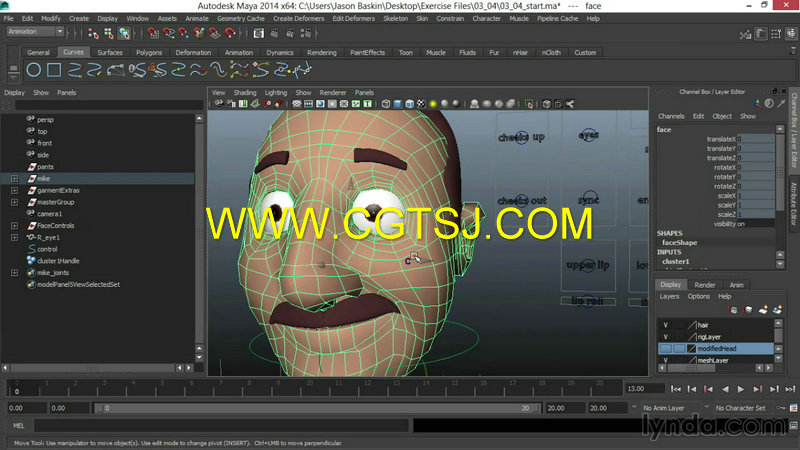Click the playback range slider bar

[316, 408]
